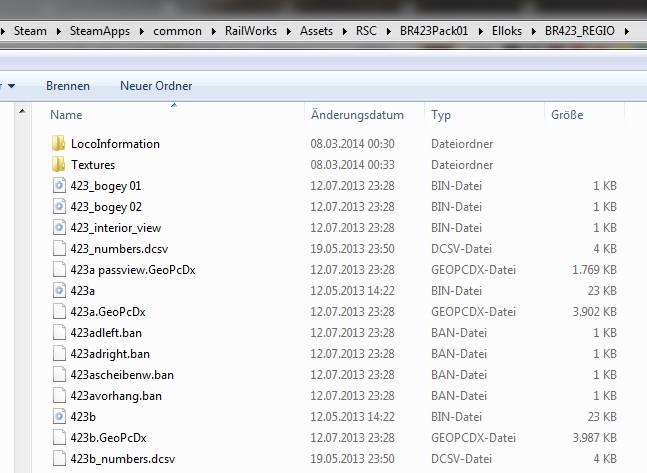Select the file name 423_interior_view
Screen dimensions: 647x473
click(x=116, y=228)
